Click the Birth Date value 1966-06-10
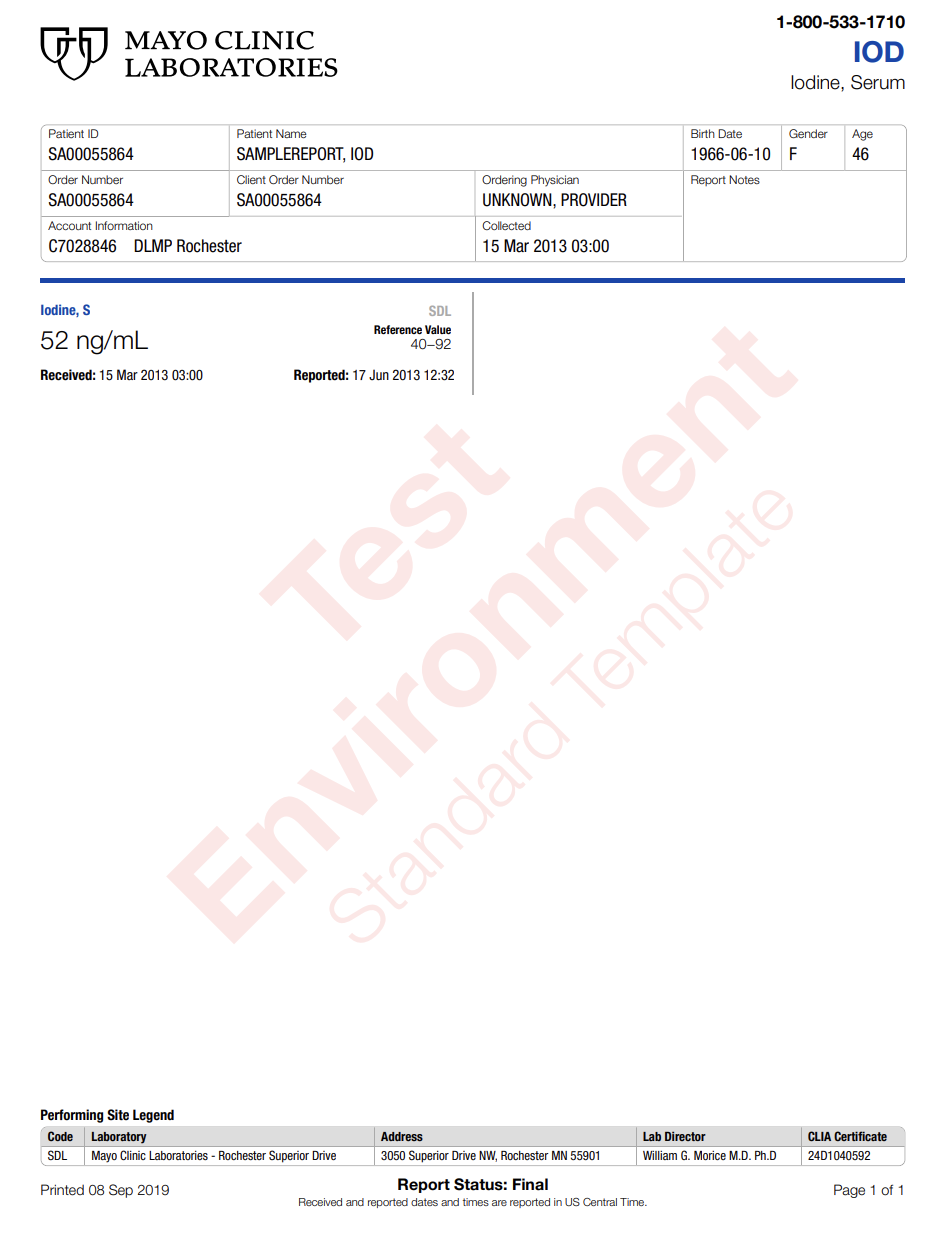The width and height of the screenshot is (948, 1240). click(731, 155)
